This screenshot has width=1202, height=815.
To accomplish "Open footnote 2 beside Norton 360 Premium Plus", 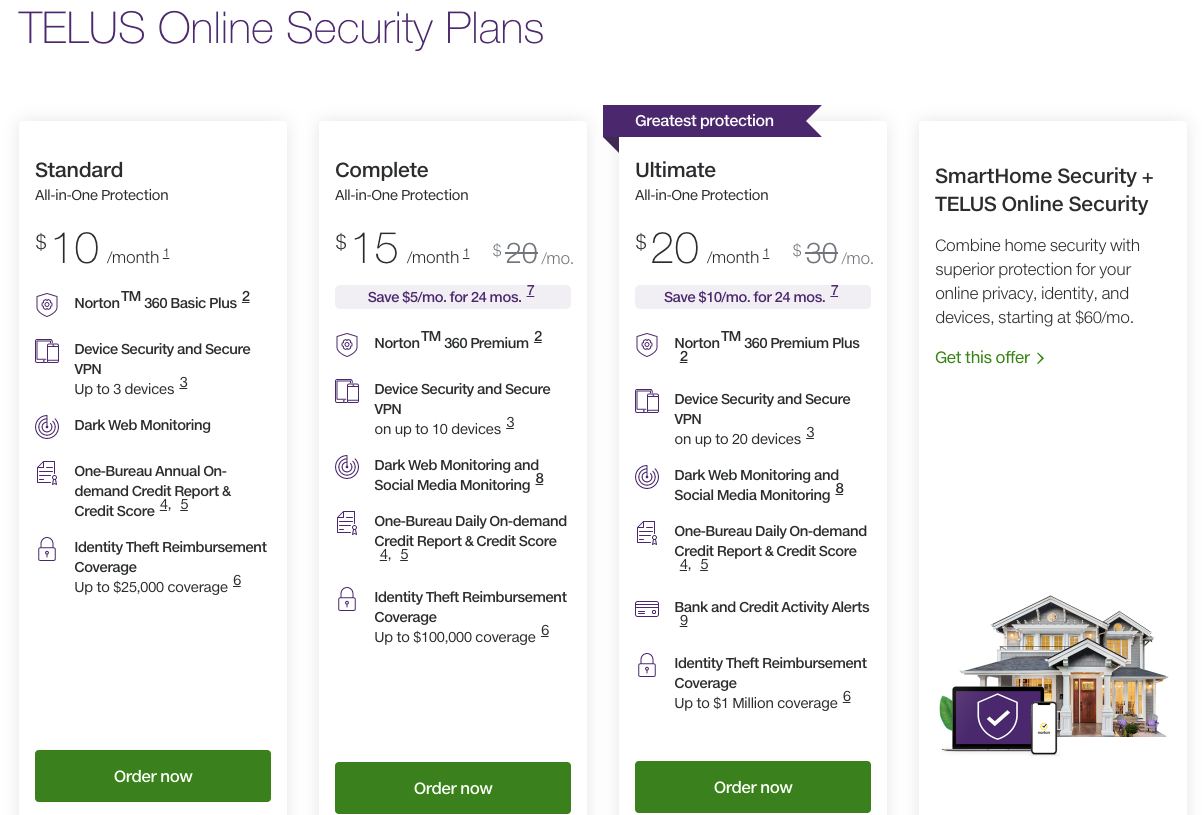I will [684, 356].
